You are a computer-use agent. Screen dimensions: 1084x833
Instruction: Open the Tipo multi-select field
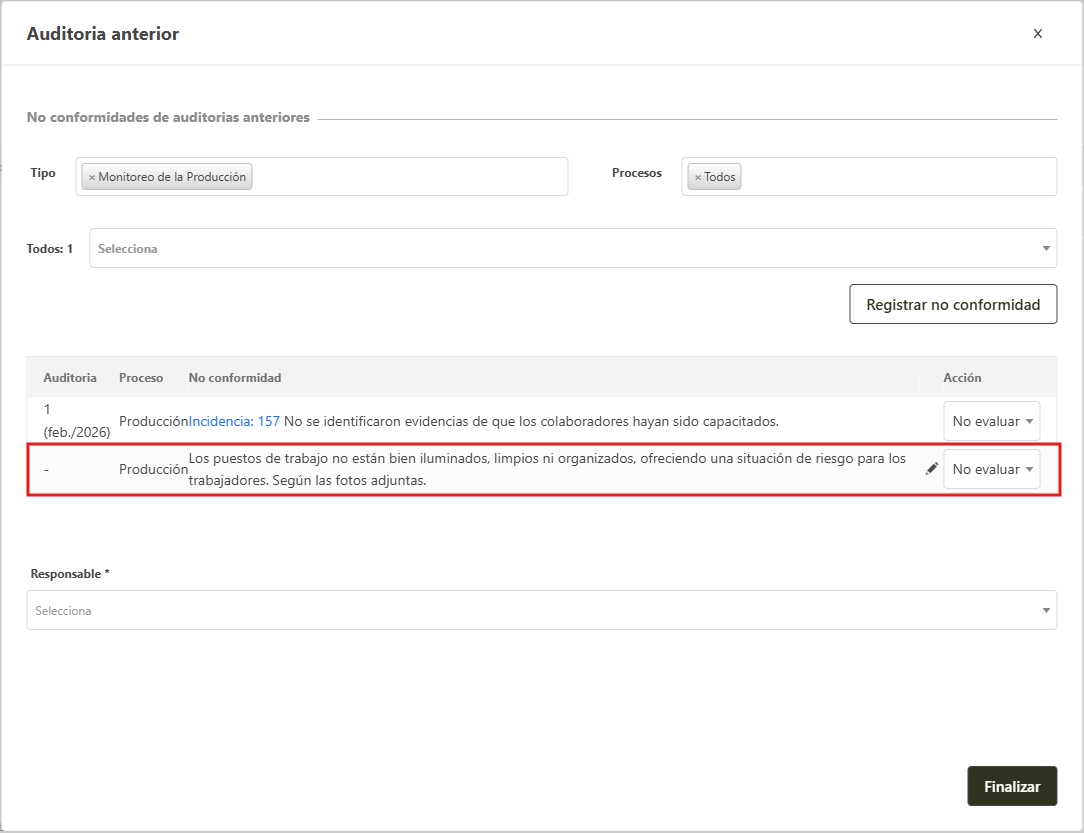tap(321, 176)
